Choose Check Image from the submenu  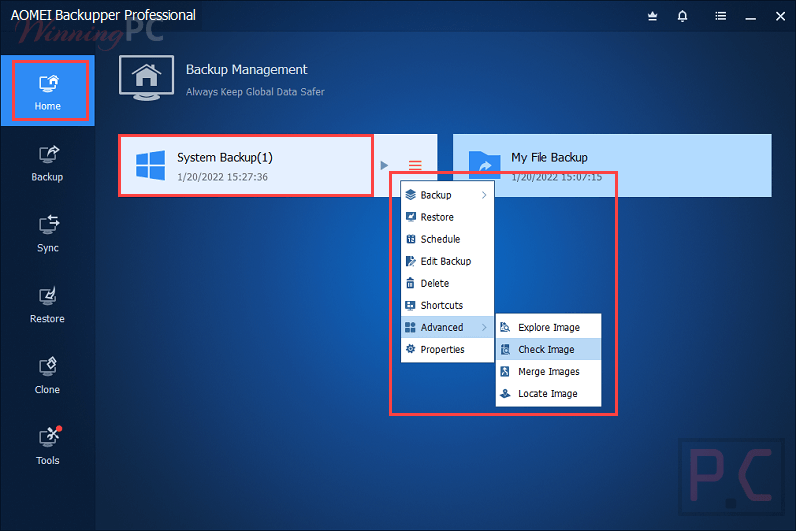click(547, 349)
